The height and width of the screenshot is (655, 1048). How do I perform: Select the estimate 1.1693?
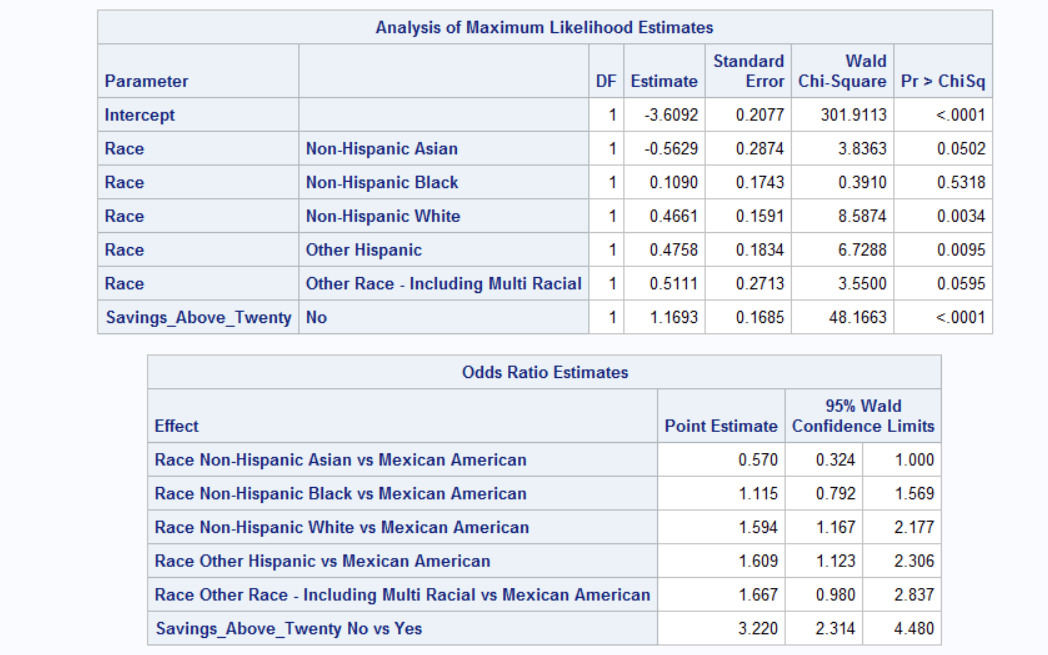click(x=674, y=317)
